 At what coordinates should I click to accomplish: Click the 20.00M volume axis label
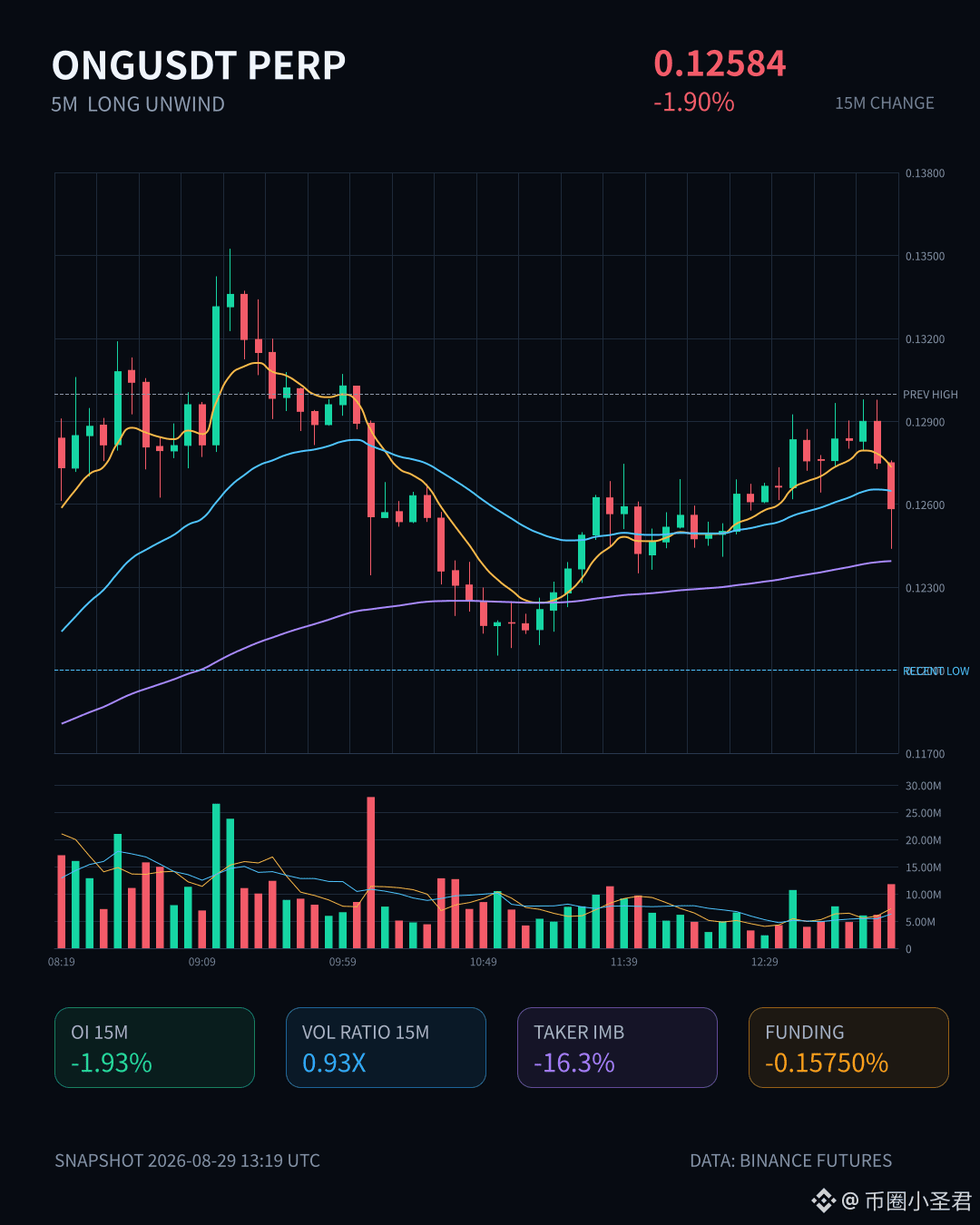click(x=923, y=840)
